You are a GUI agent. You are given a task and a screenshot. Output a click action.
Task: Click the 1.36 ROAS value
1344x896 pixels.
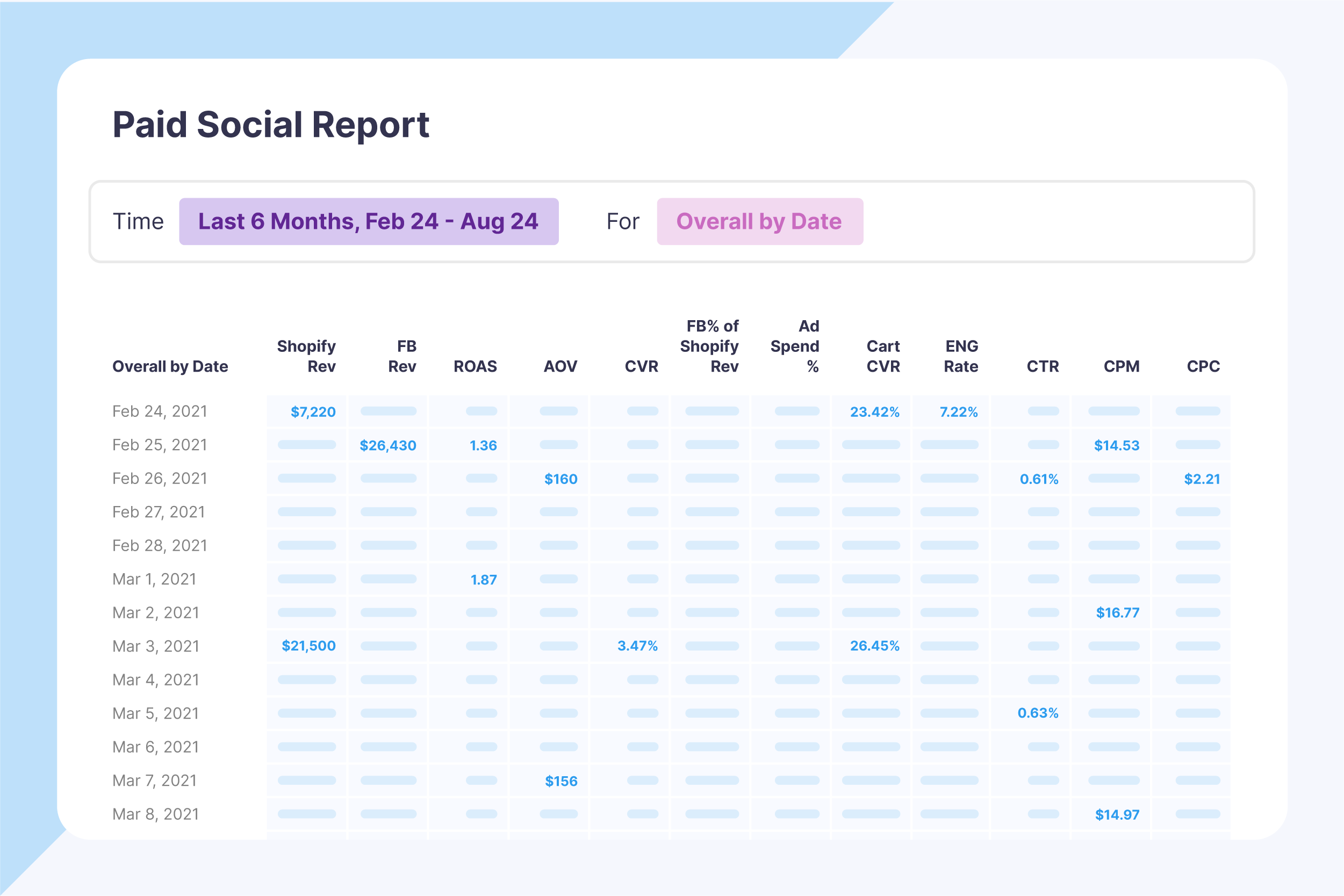pyautogui.click(x=483, y=446)
